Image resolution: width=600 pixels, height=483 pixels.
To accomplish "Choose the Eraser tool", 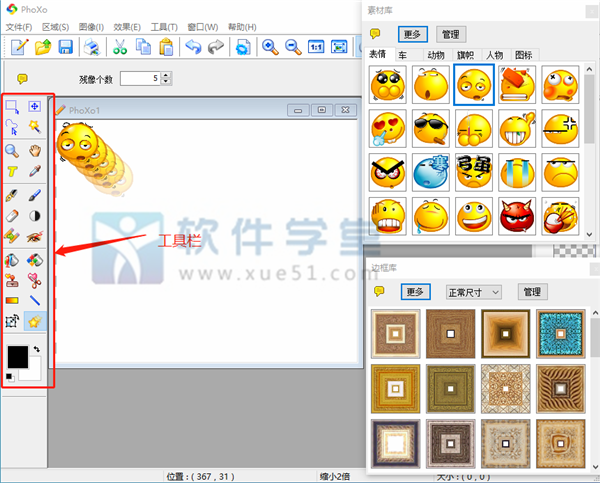I will click(x=13, y=215).
